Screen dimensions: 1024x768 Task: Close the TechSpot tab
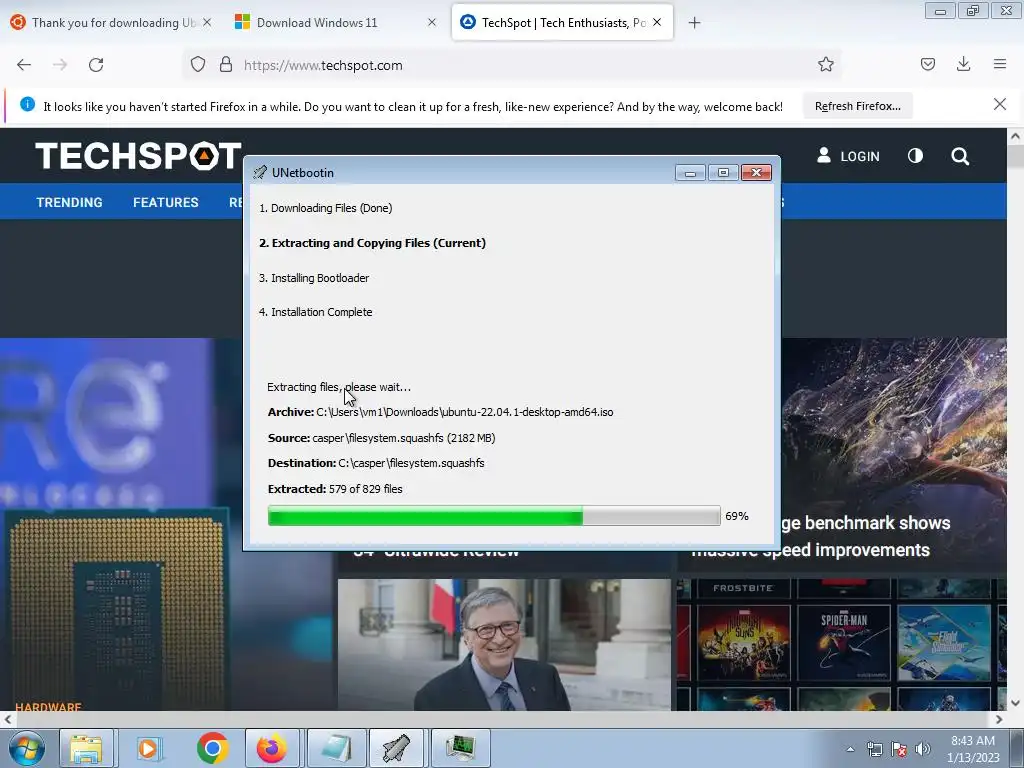pyautogui.click(x=657, y=22)
